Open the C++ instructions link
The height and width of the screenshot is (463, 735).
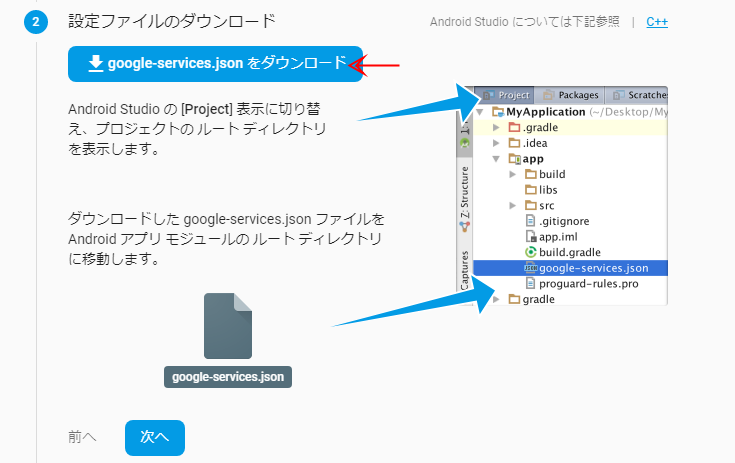point(657,22)
